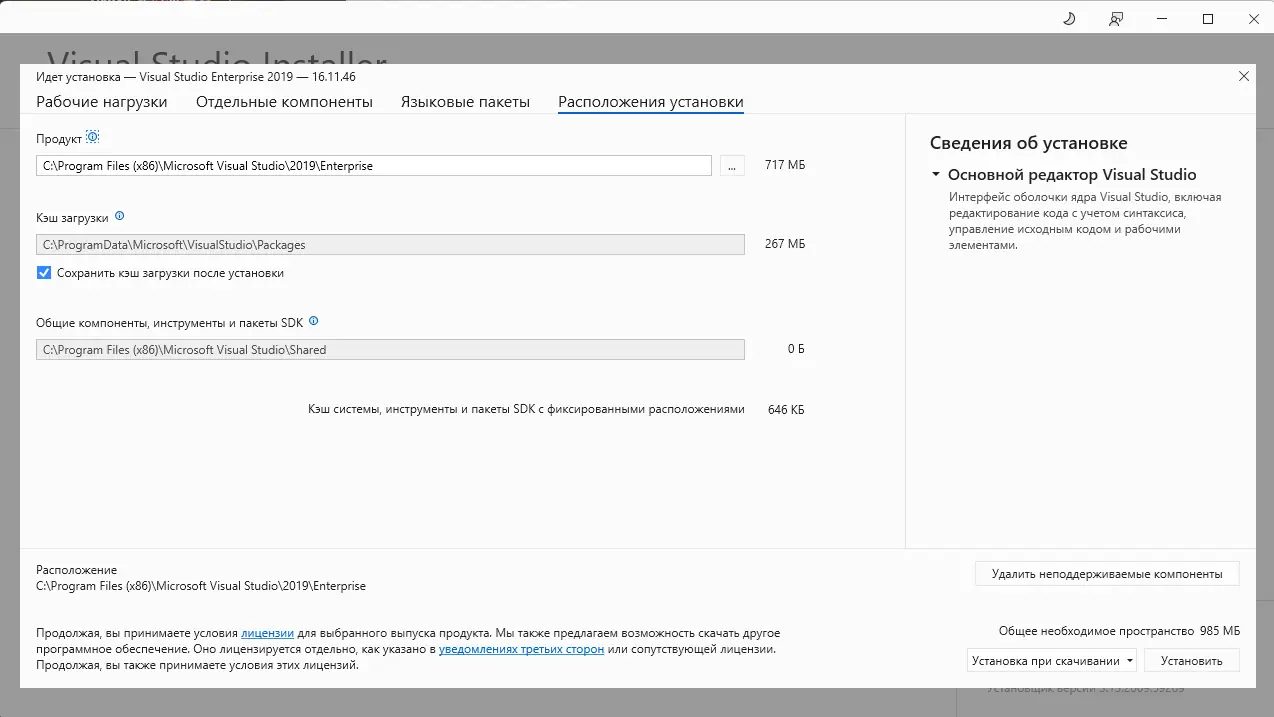This screenshot has height=717, width=1274.
Task: Switch to the Расположения установки tab
Action: pyautogui.click(x=650, y=101)
